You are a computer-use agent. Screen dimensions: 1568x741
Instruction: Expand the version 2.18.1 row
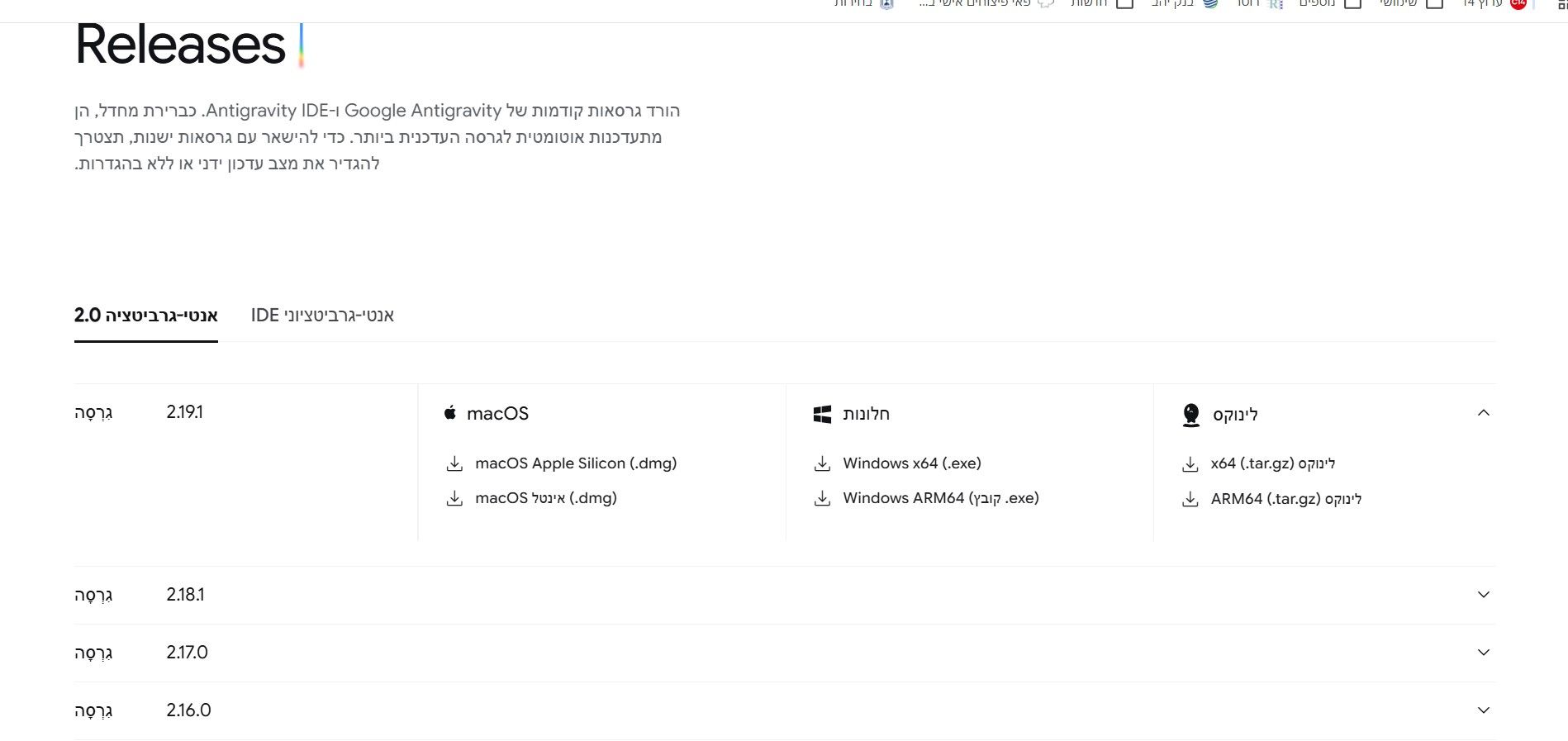[x=1483, y=595]
